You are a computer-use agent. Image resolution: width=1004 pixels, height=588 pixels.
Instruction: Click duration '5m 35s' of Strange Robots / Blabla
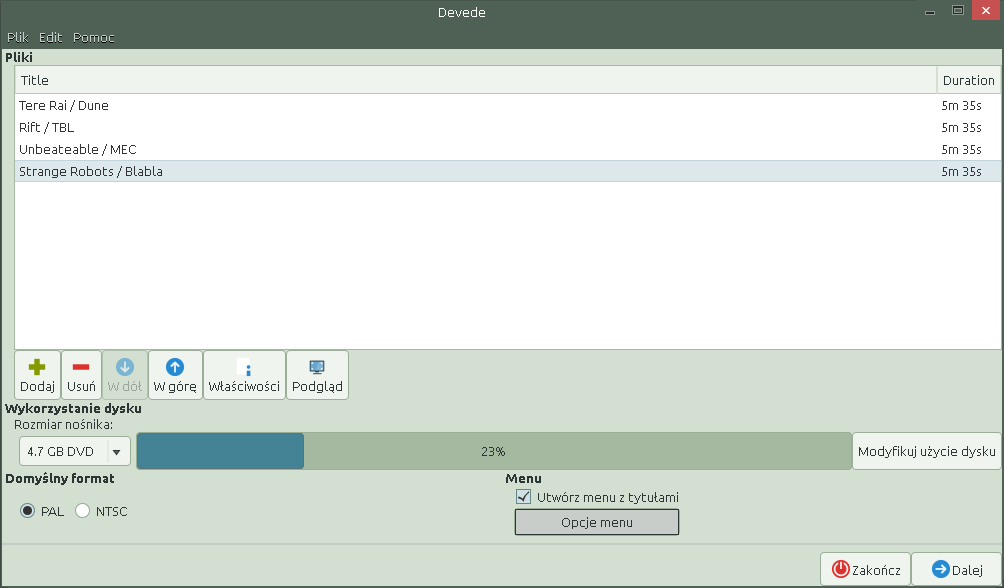(x=961, y=171)
